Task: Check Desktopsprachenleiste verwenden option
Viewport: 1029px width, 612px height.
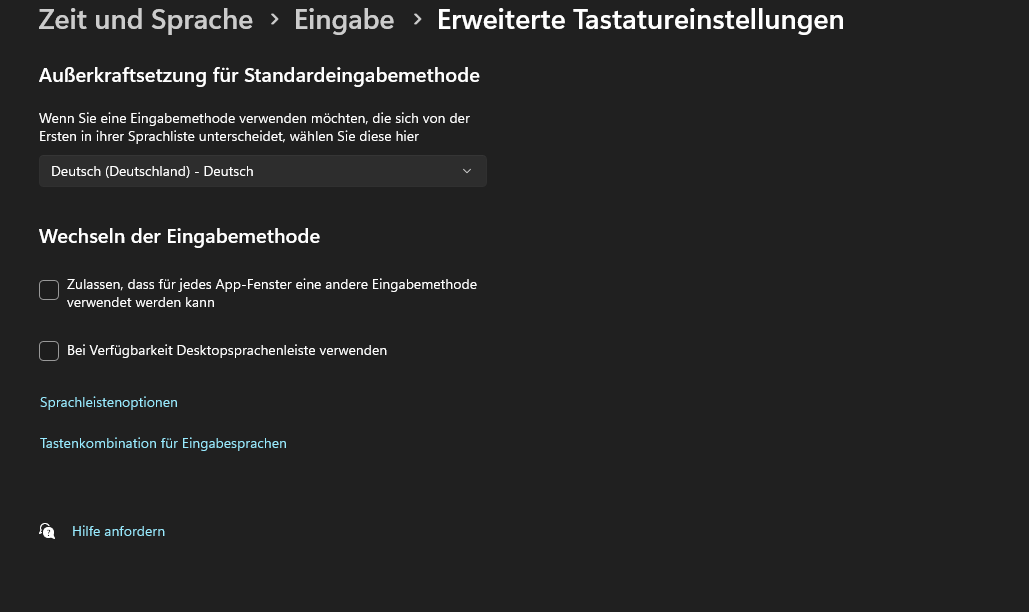Action: point(49,351)
